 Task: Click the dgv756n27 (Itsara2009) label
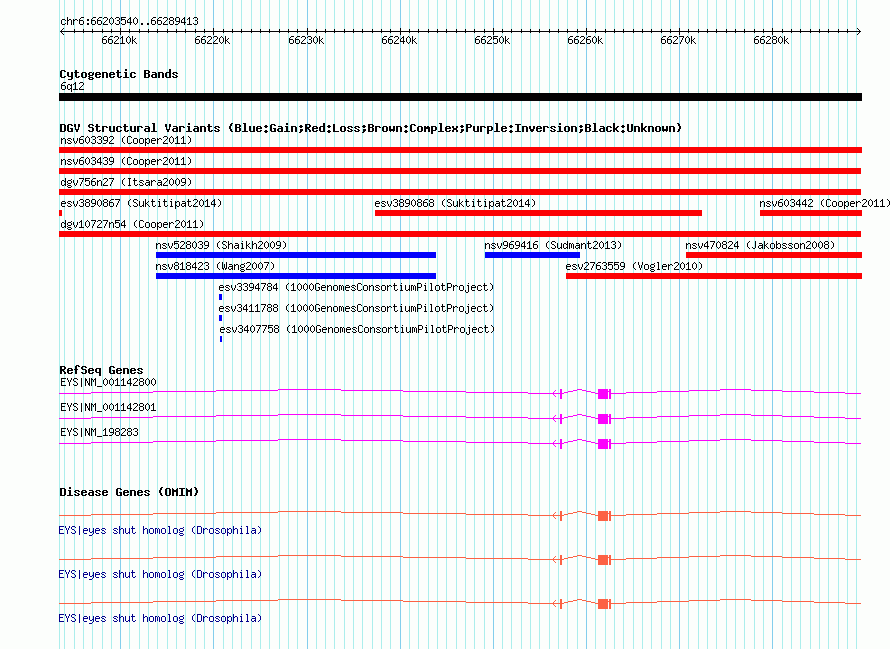(126, 182)
